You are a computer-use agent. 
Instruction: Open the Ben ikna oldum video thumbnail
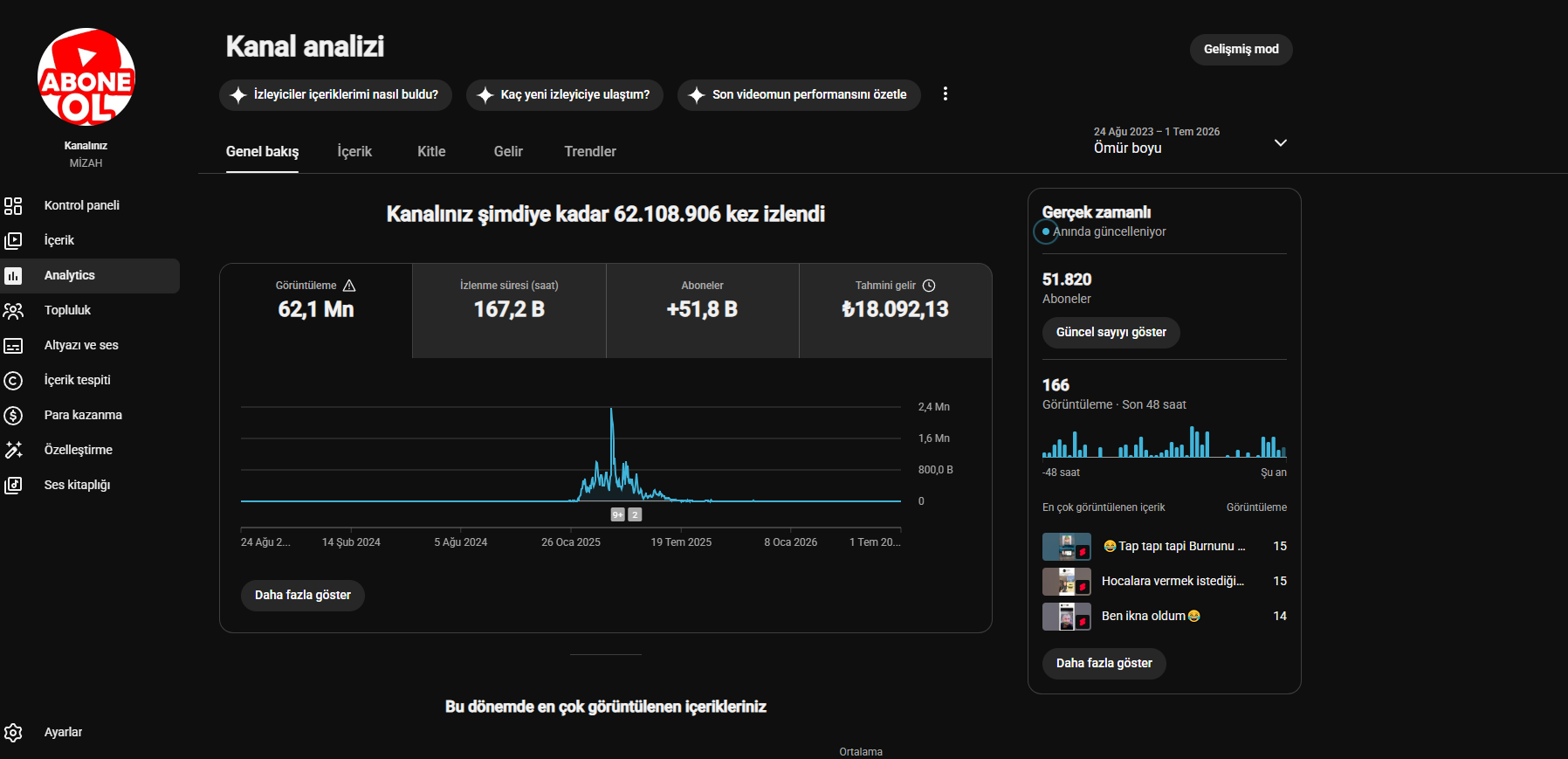(1067, 617)
